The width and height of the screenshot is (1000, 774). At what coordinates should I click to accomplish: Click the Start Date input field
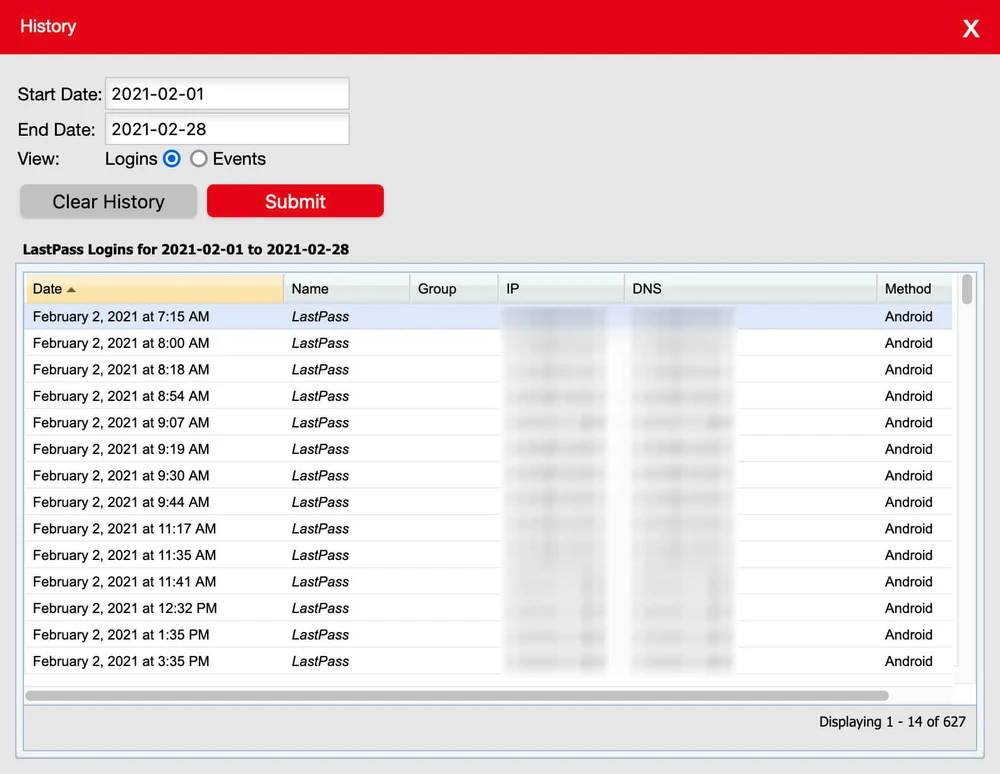click(x=227, y=94)
